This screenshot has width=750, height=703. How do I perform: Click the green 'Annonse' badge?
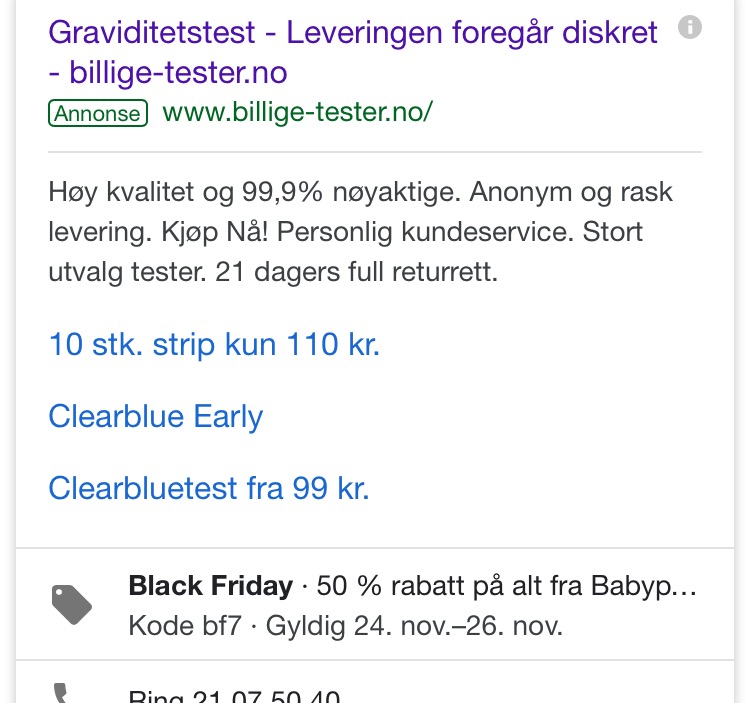click(x=98, y=113)
